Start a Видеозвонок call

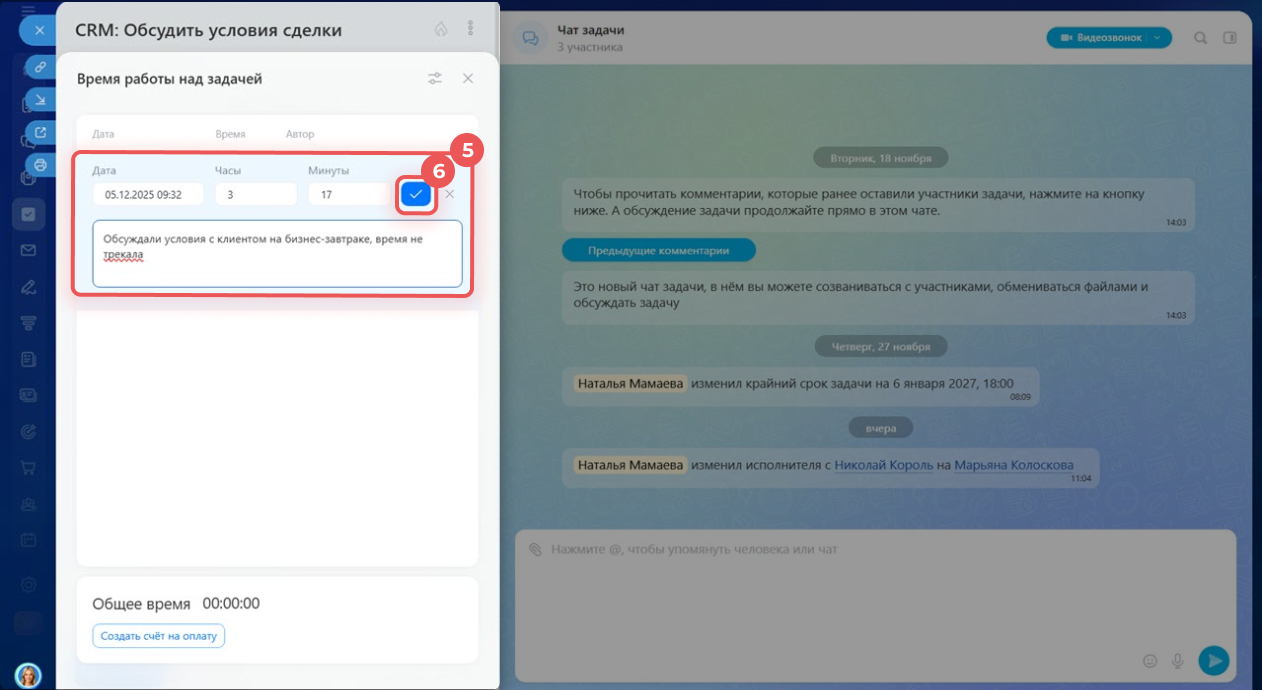[x=1095, y=37]
